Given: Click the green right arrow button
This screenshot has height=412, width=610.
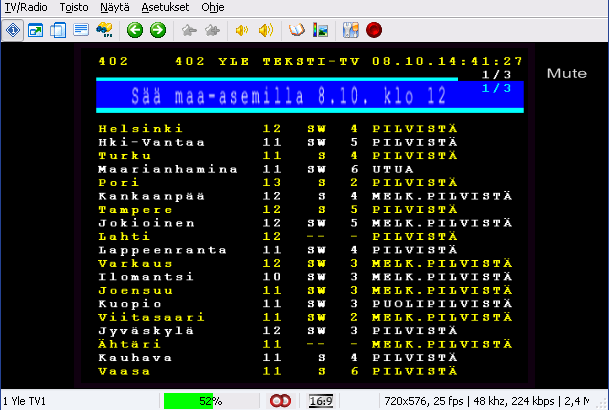Looking at the screenshot, I should click(158, 30).
